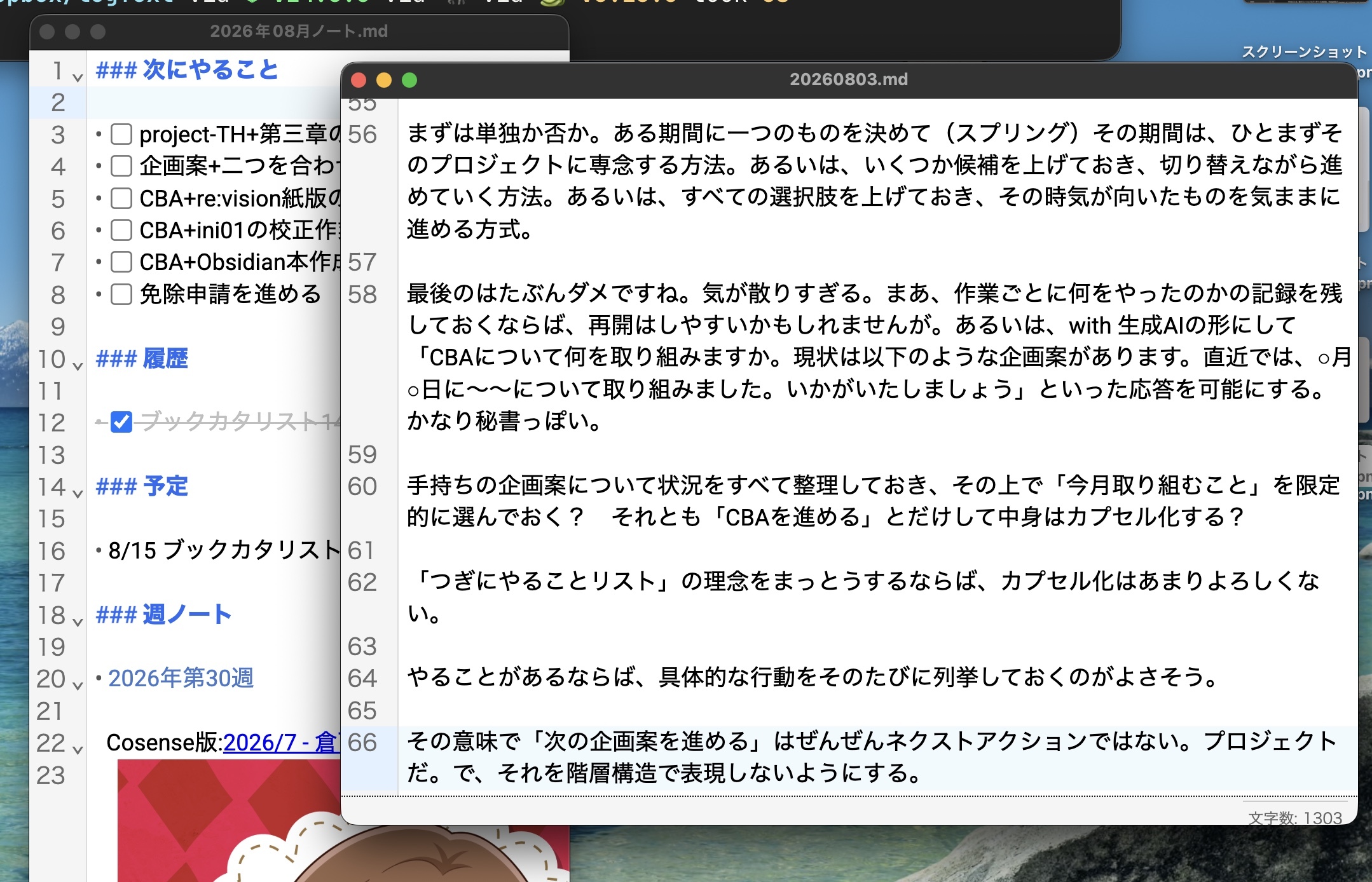Minimize the 20260803.md window
Image resolution: width=1372 pixels, height=882 pixels.
pyautogui.click(x=384, y=80)
